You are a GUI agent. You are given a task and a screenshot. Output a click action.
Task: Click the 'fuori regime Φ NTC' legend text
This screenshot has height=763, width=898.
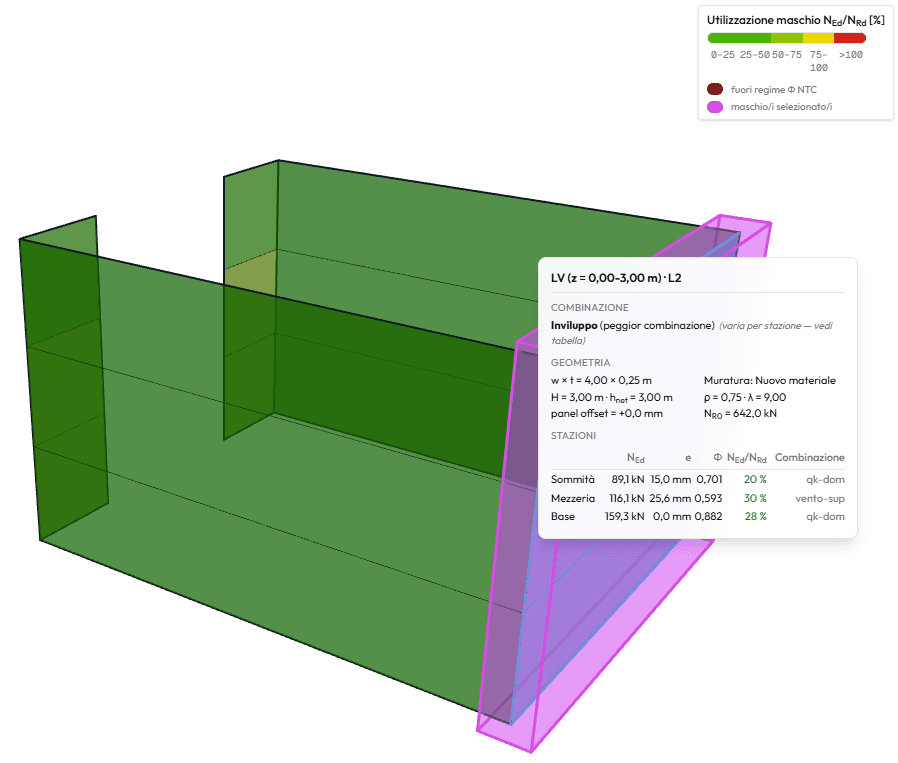tap(774, 89)
